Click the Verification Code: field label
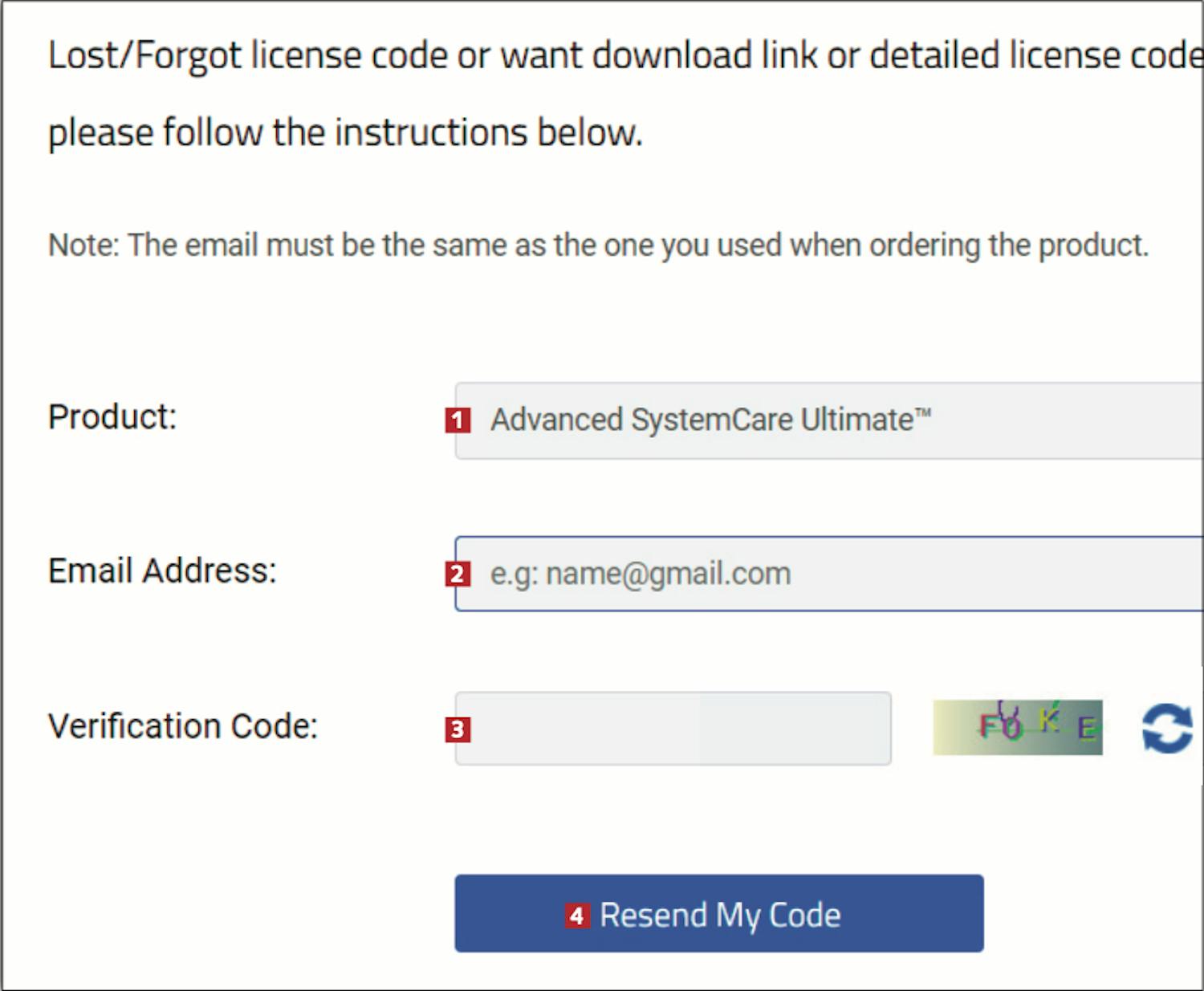Screen dimensions: 1204x991 pos(183,726)
